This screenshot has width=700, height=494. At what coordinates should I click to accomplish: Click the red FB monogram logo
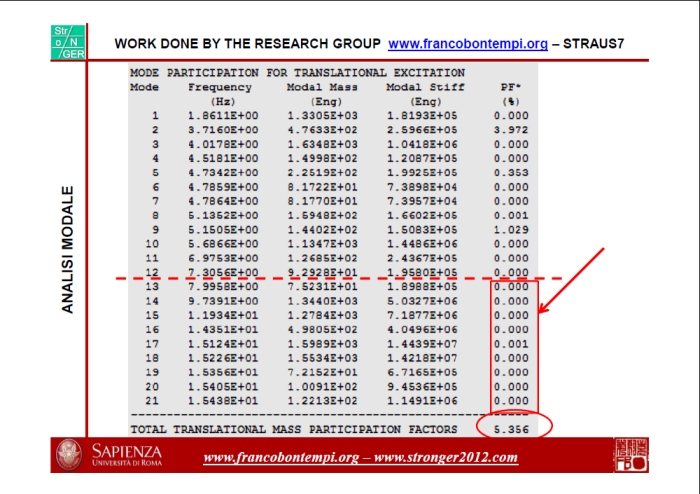[630, 455]
